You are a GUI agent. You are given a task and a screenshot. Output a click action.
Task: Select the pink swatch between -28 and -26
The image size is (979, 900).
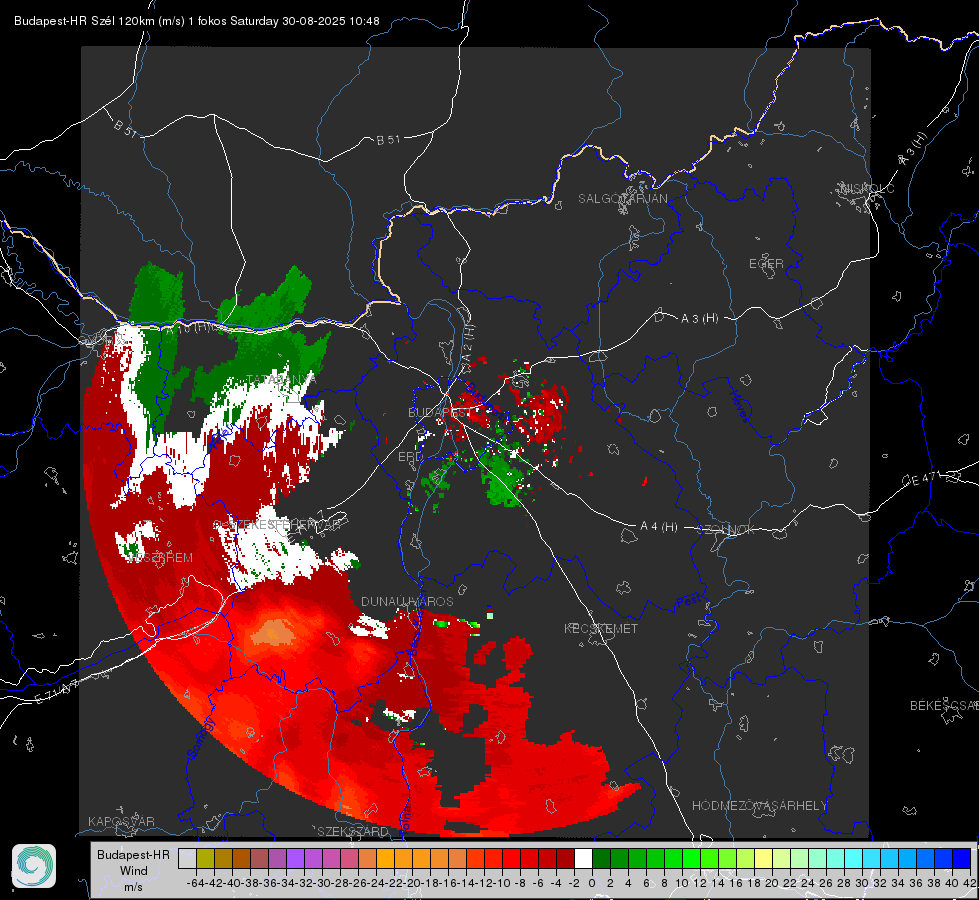[349, 858]
